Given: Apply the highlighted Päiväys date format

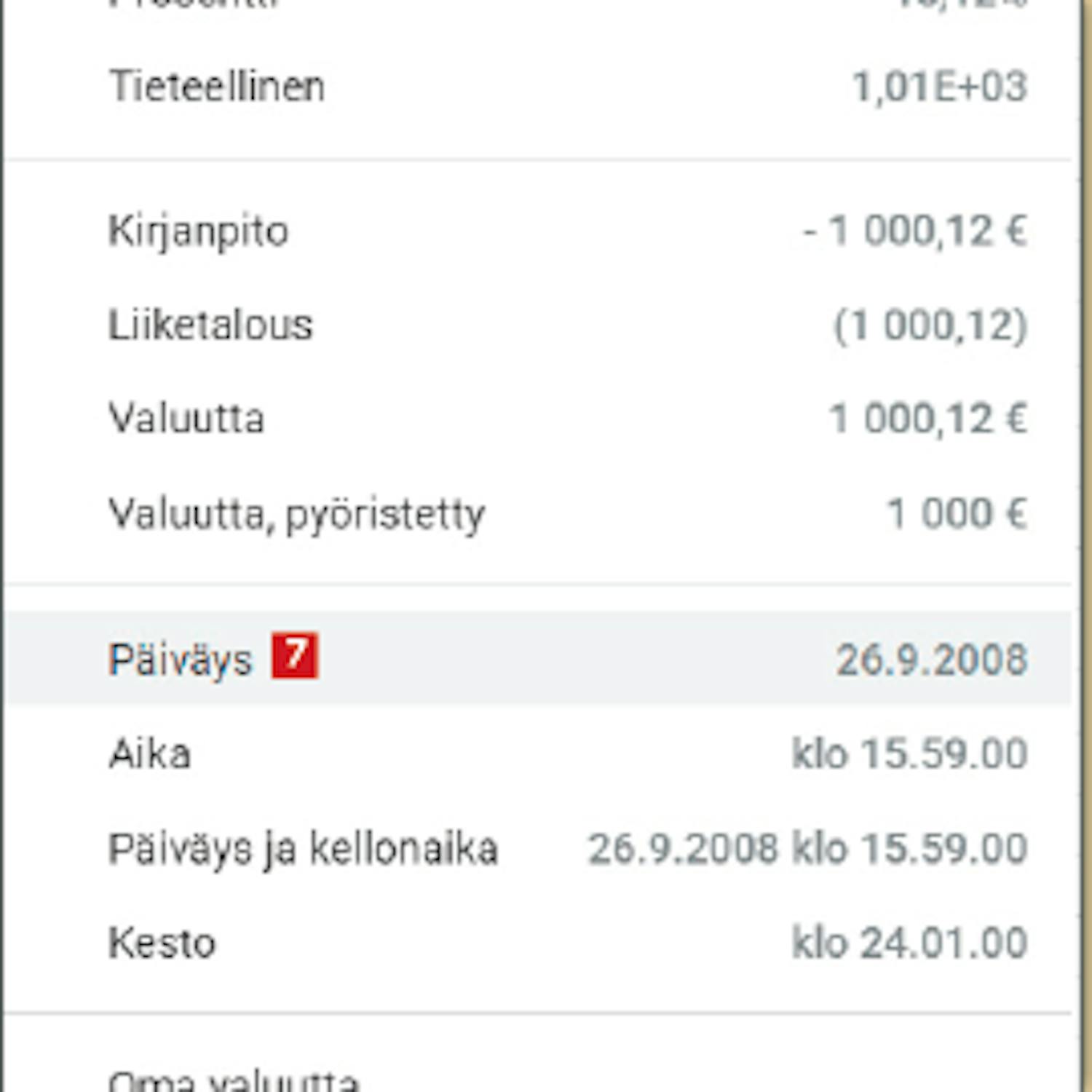Looking at the screenshot, I should (x=539, y=659).
